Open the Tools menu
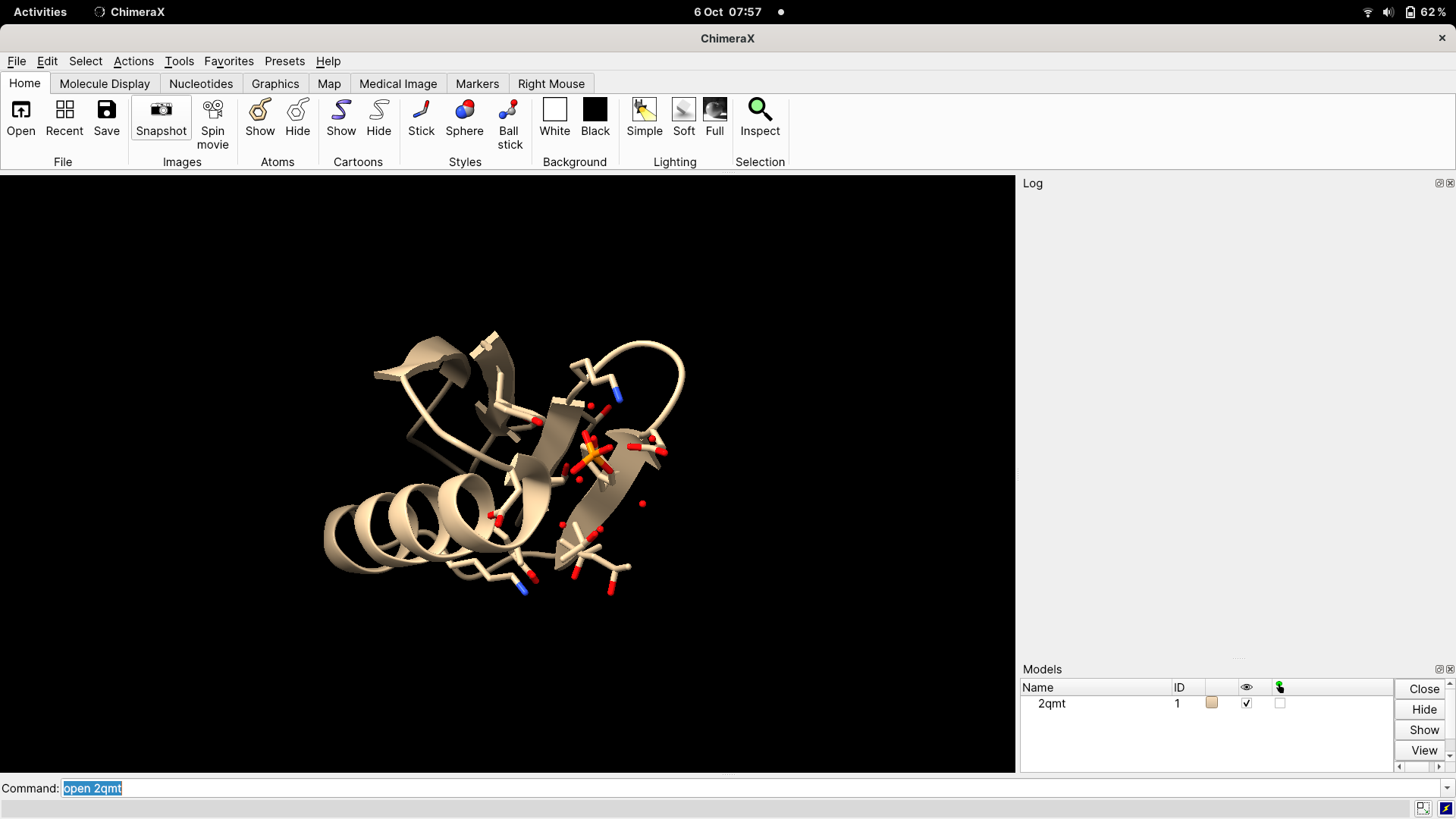This screenshot has width=1456, height=819. [179, 61]
